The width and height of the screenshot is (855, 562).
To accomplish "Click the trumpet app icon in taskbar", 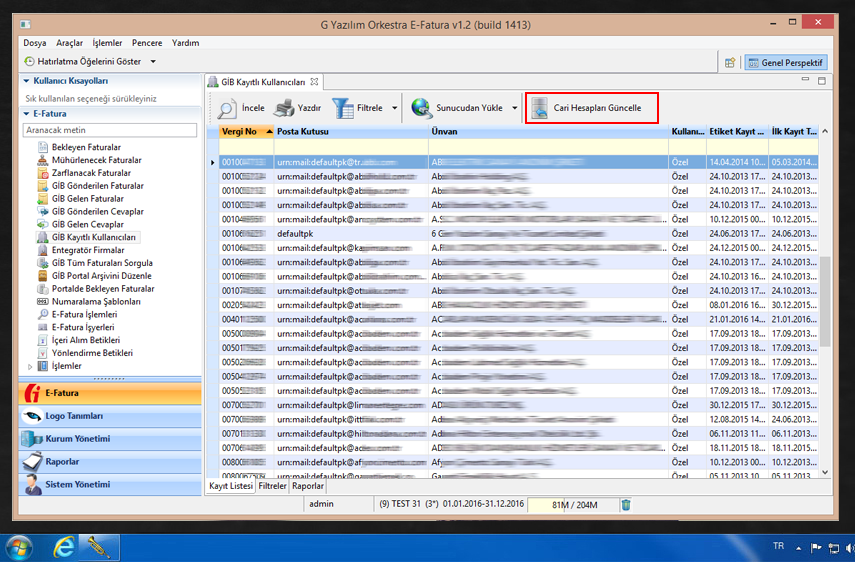I will pos(99,548).
